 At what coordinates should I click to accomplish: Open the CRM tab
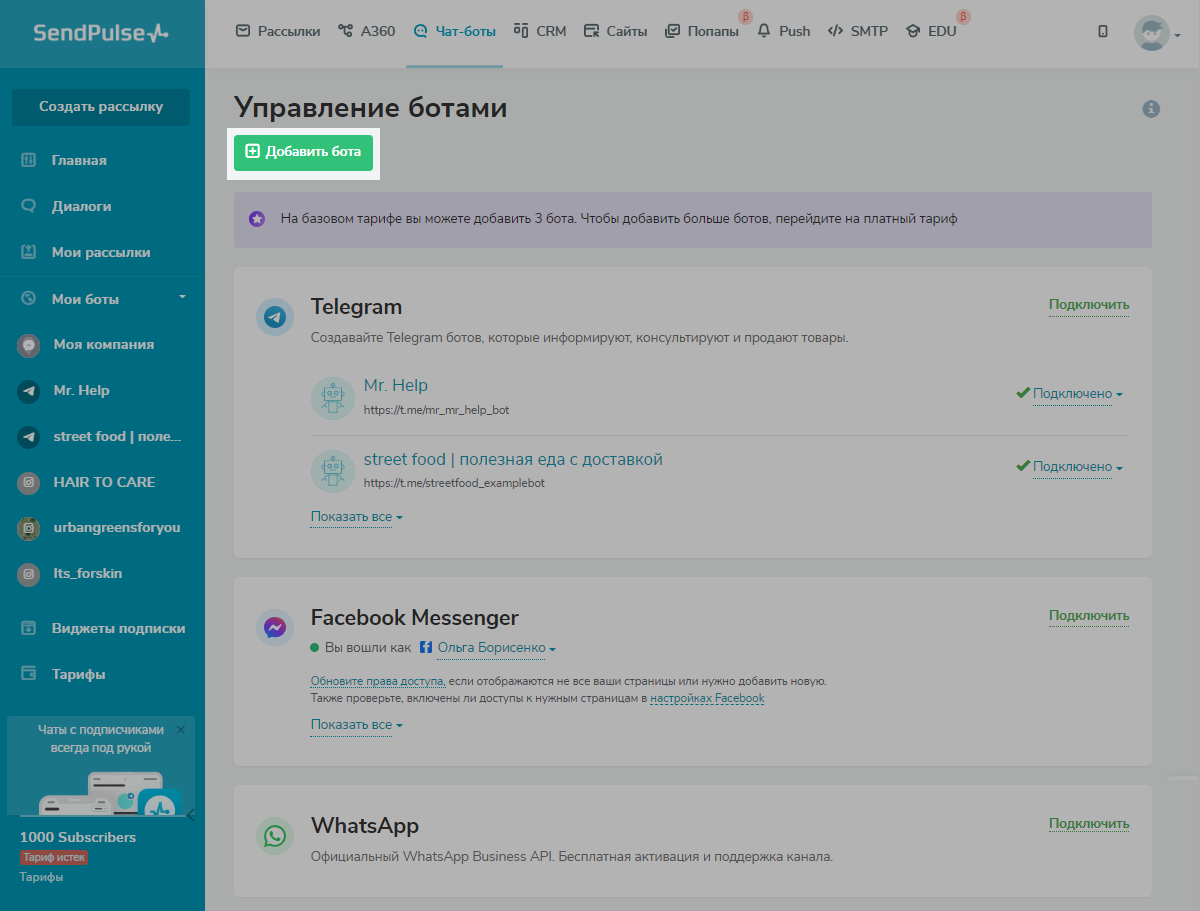click(540, 31)
